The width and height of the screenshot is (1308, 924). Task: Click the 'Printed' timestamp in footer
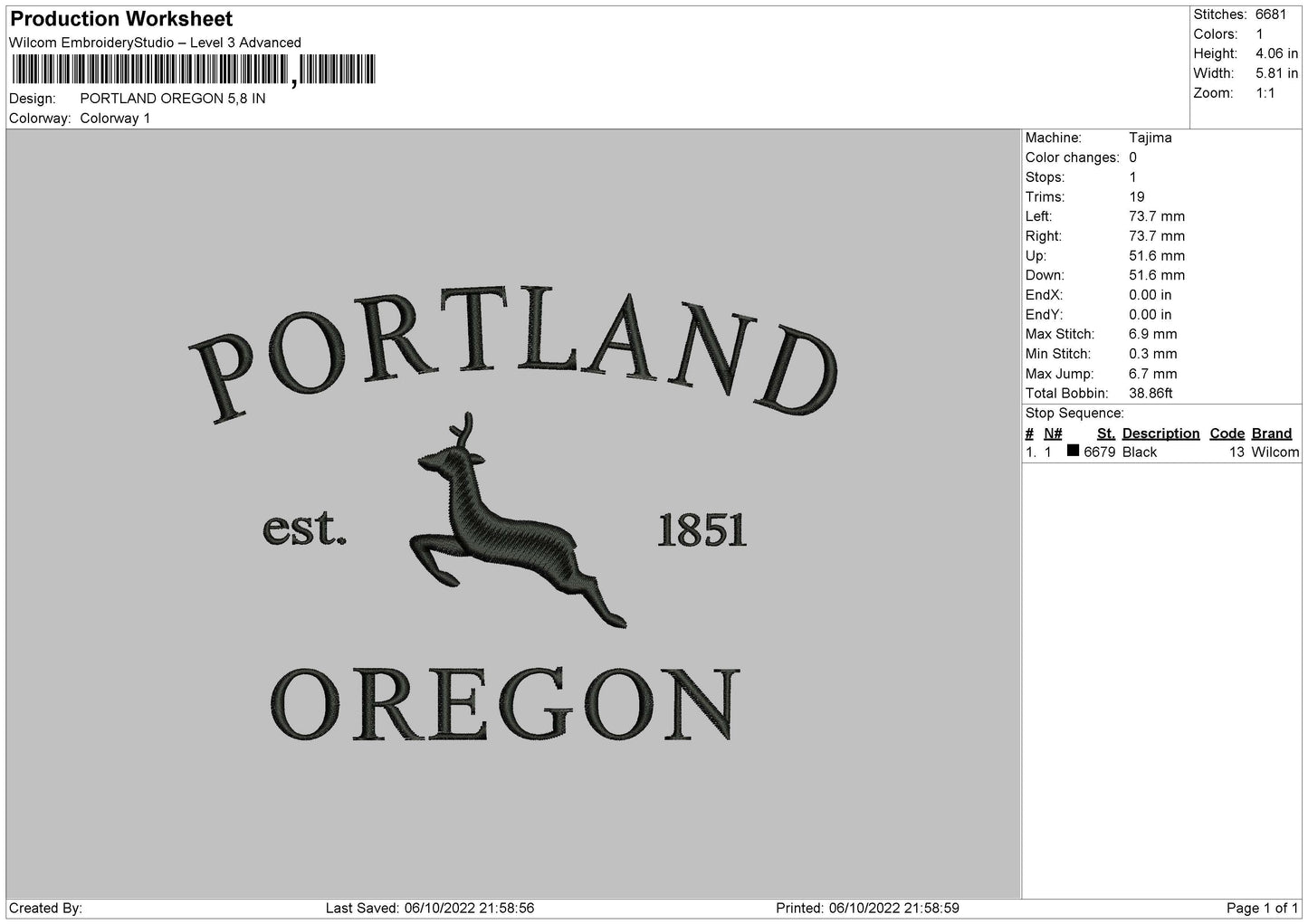[x=867, y=908]
